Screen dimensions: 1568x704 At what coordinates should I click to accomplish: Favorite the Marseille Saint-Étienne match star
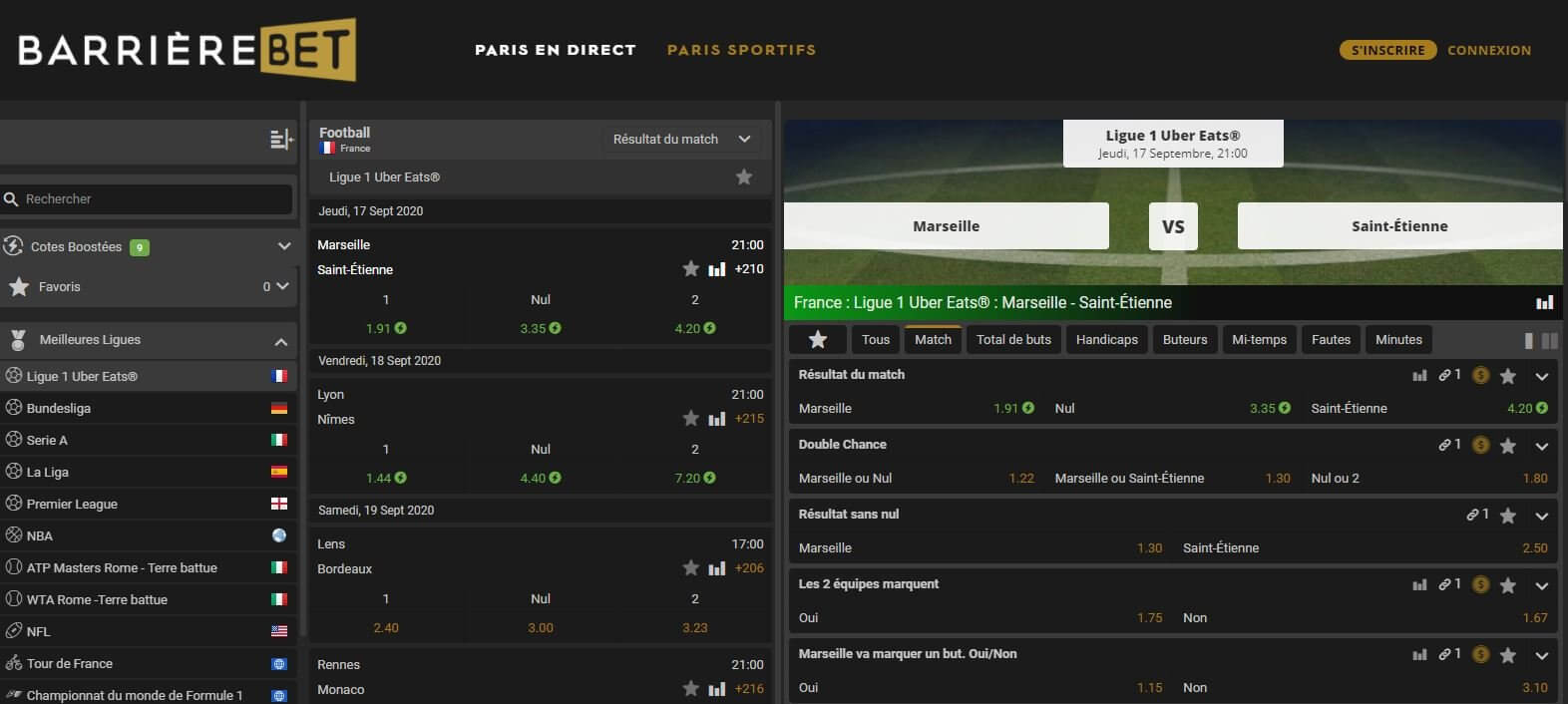pyautogui.click(x=690, y=268)
